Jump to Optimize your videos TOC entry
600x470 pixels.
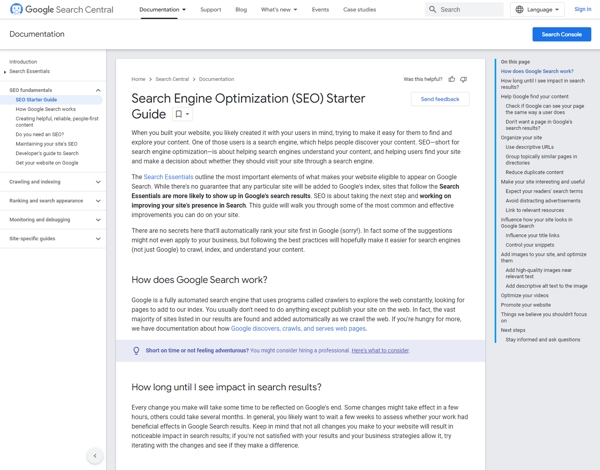coord(524,295)
